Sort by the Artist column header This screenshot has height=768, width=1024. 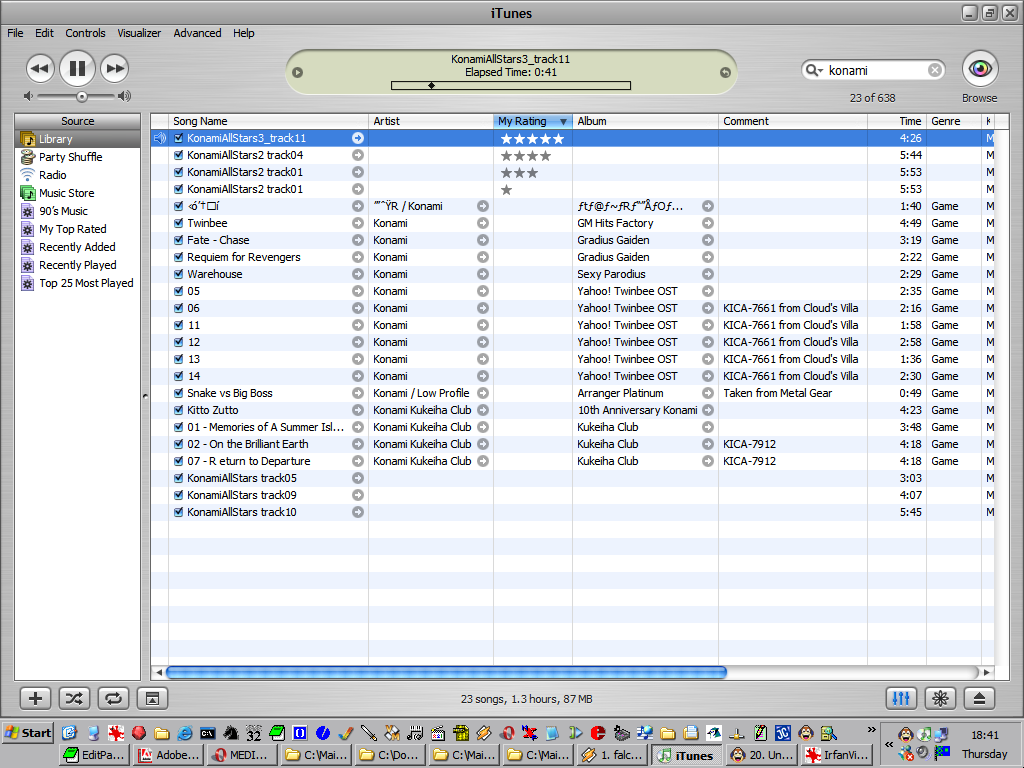(x=431, y=121)
